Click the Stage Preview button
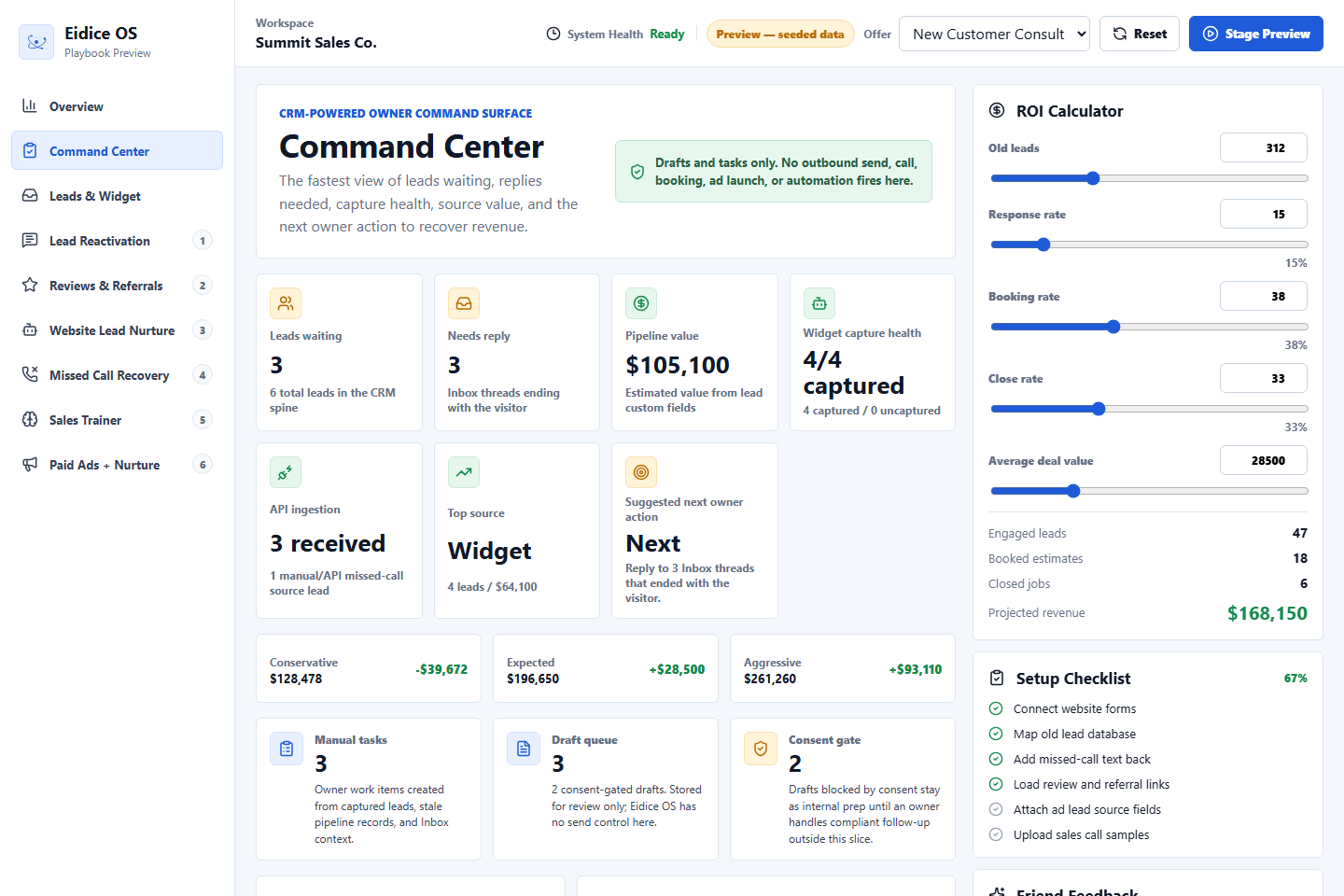 [x=1256, y=34]
